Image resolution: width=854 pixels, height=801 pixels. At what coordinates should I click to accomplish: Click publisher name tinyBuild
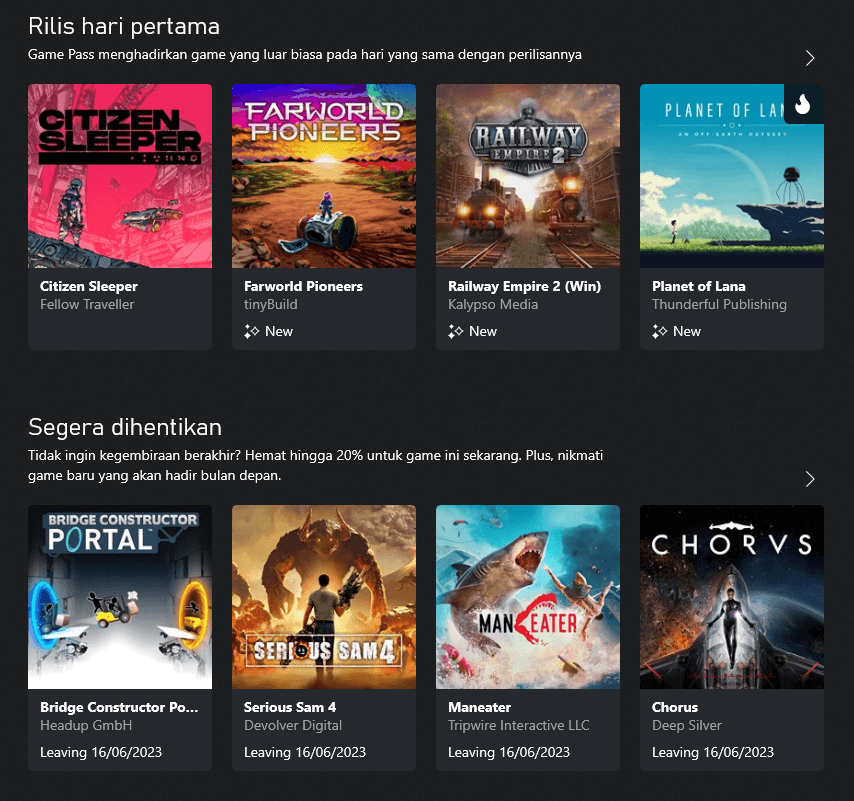(271, 304)
